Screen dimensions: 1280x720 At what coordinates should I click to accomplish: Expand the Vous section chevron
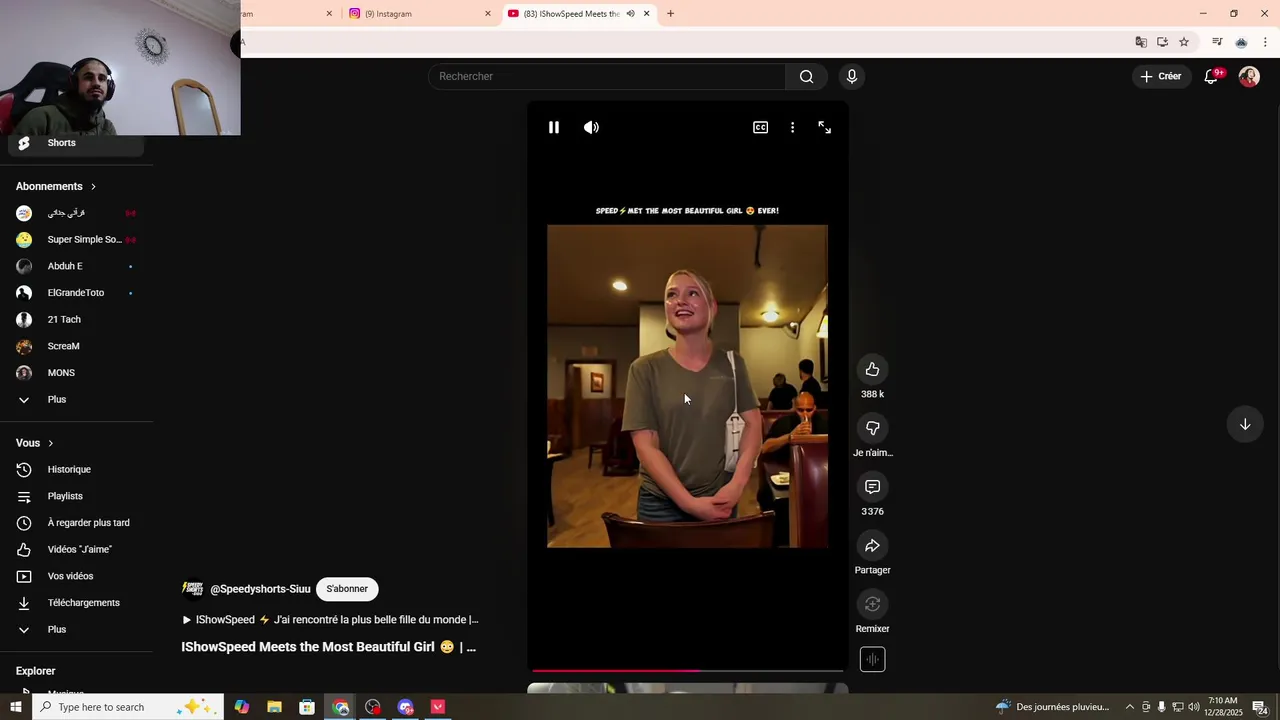coord(51,443)
